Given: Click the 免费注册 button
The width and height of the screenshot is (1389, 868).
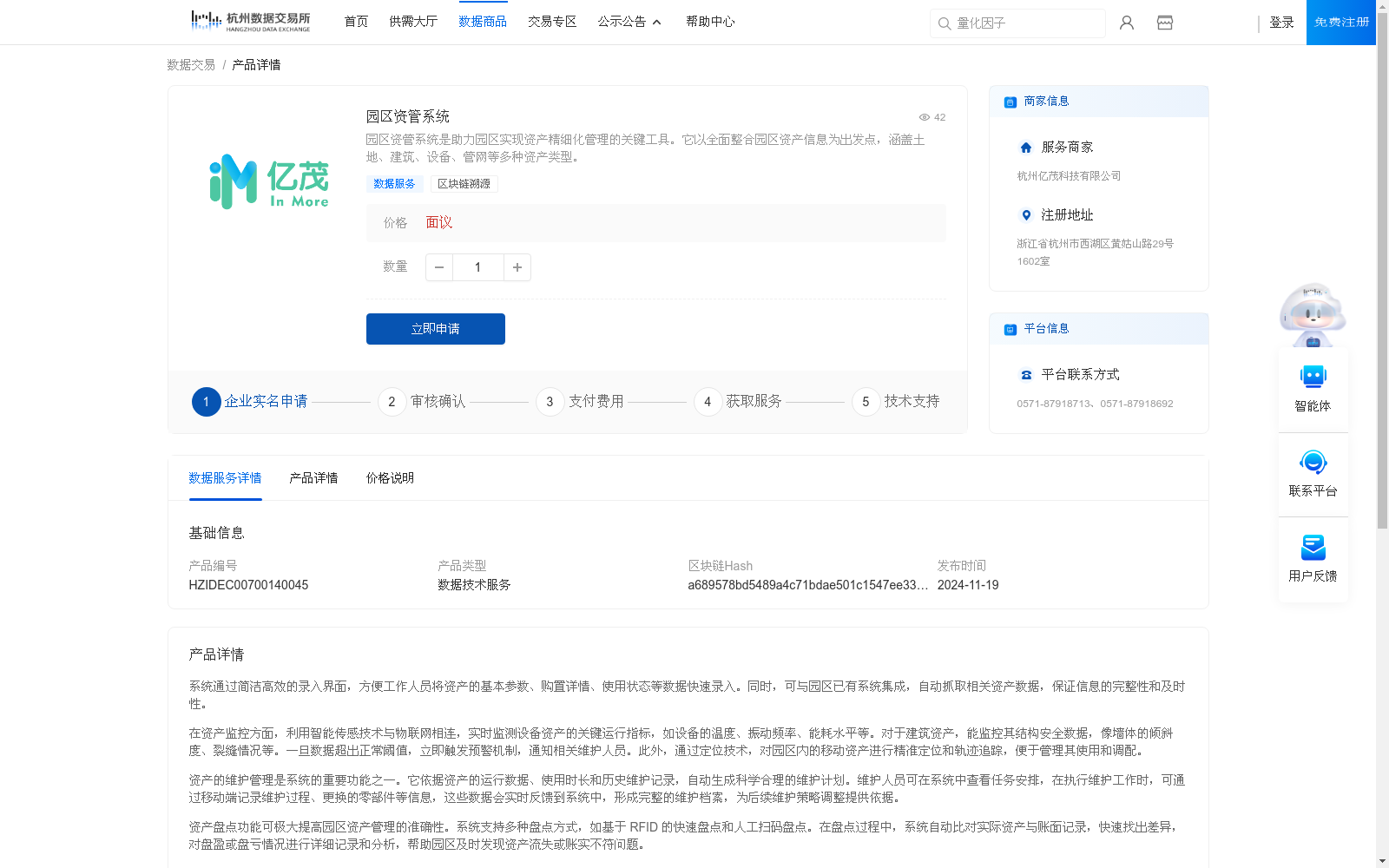Looking at the screenshot, I should [1341, 23].
